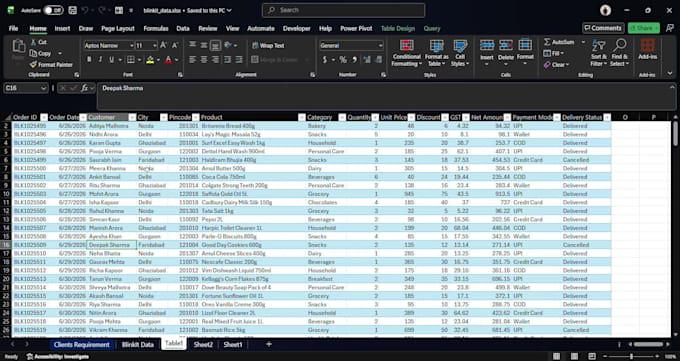Open the Power Pivot tab
This screenshot has height=361, width=680.
coord(356,28)
